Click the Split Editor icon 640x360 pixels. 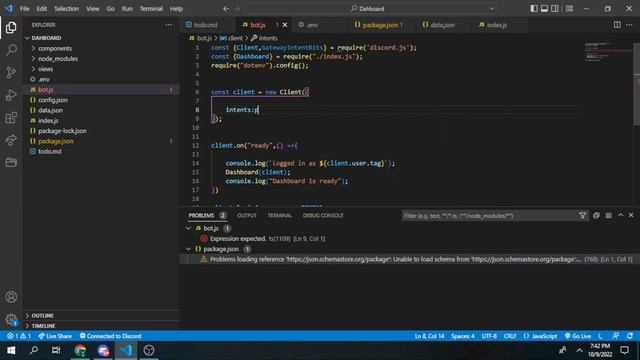coord(617,25)
